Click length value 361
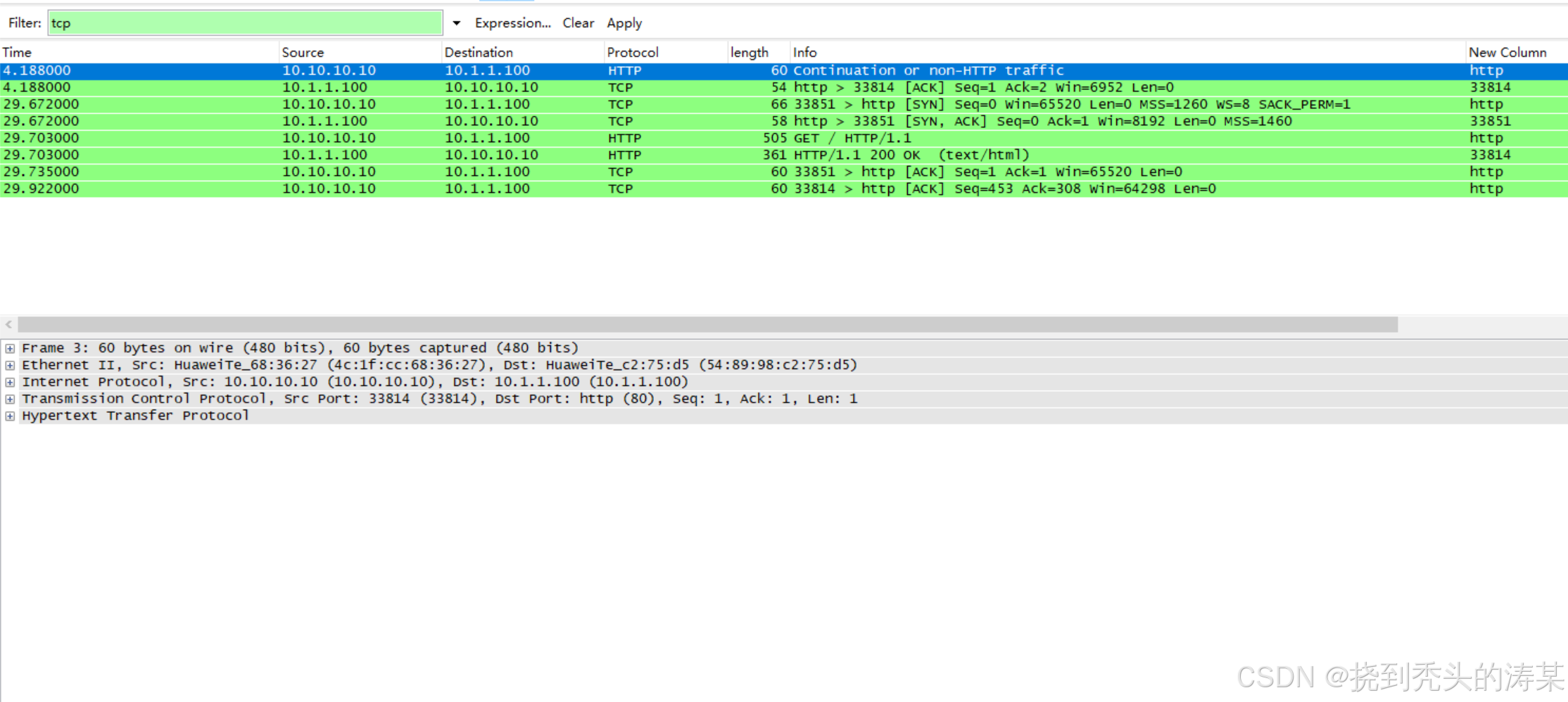 [774, 155]
